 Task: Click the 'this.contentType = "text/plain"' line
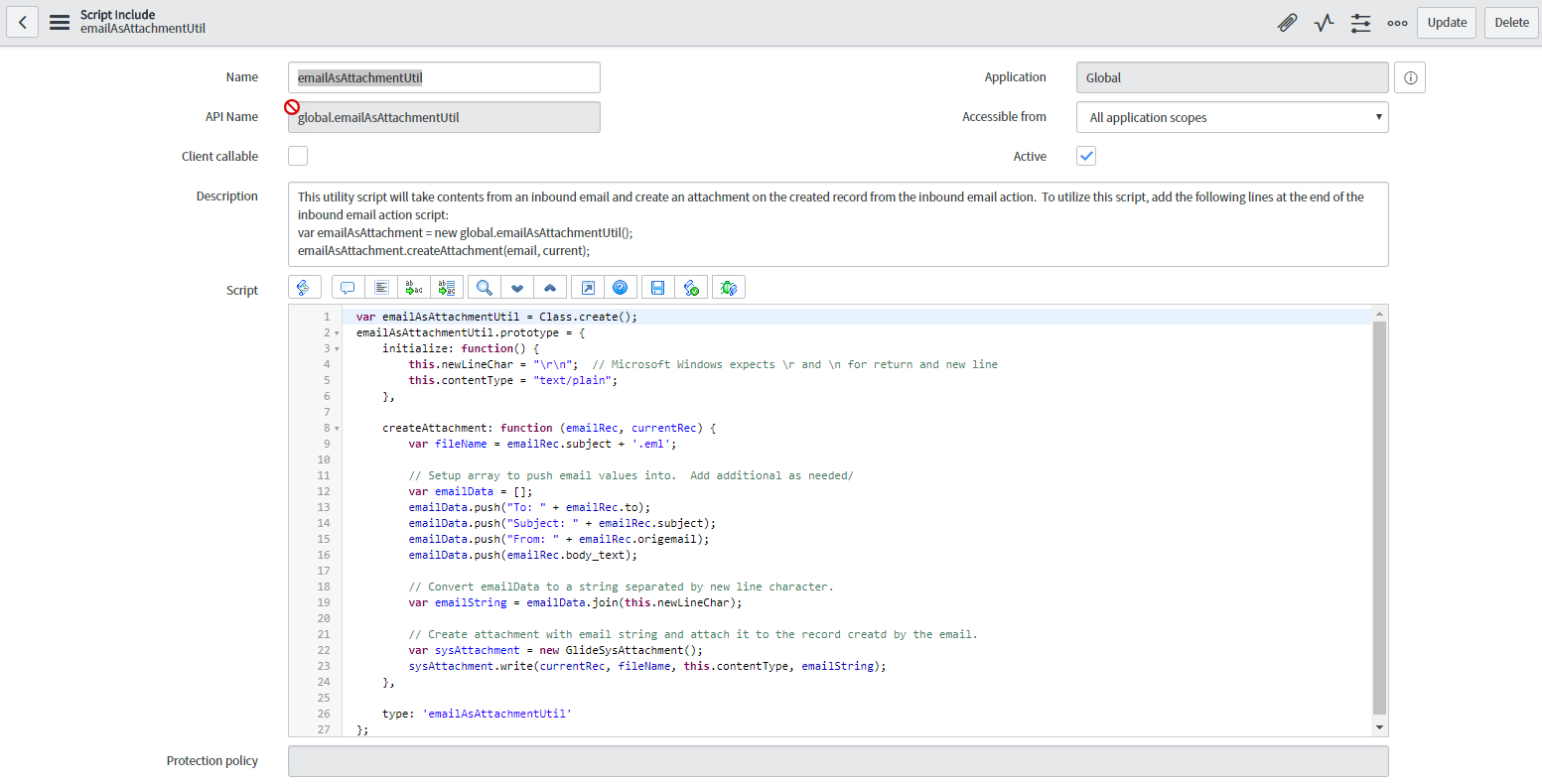512,380
